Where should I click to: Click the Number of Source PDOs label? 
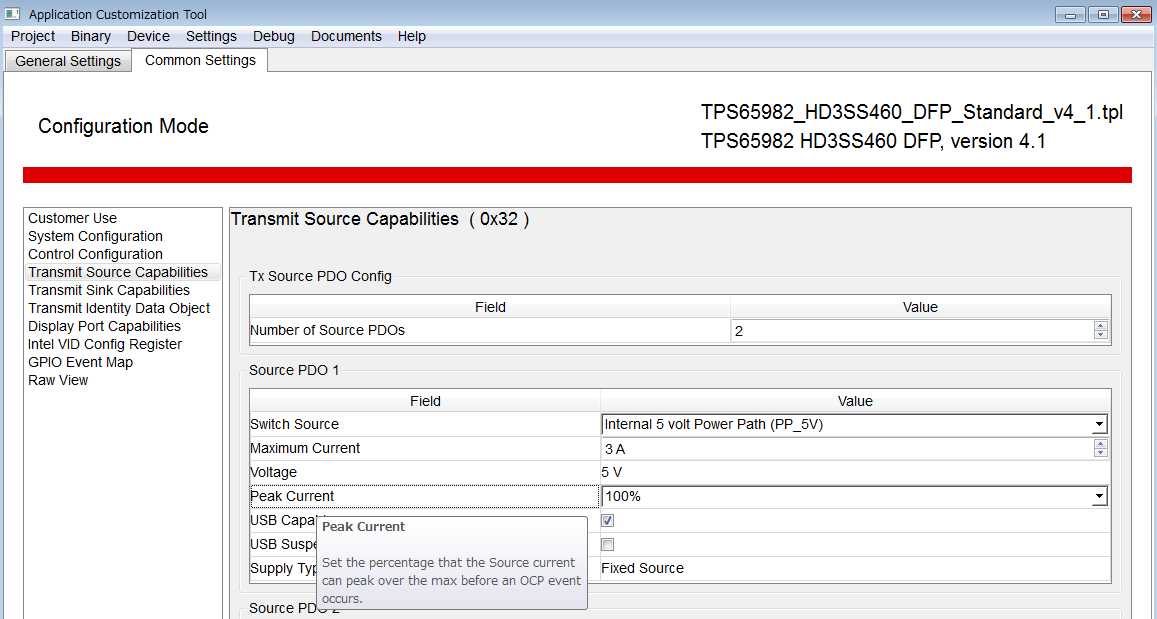tap(328, 331)
